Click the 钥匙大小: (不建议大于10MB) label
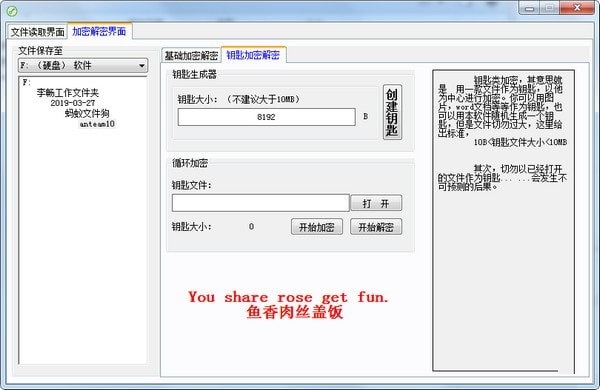 click(238, 100)
